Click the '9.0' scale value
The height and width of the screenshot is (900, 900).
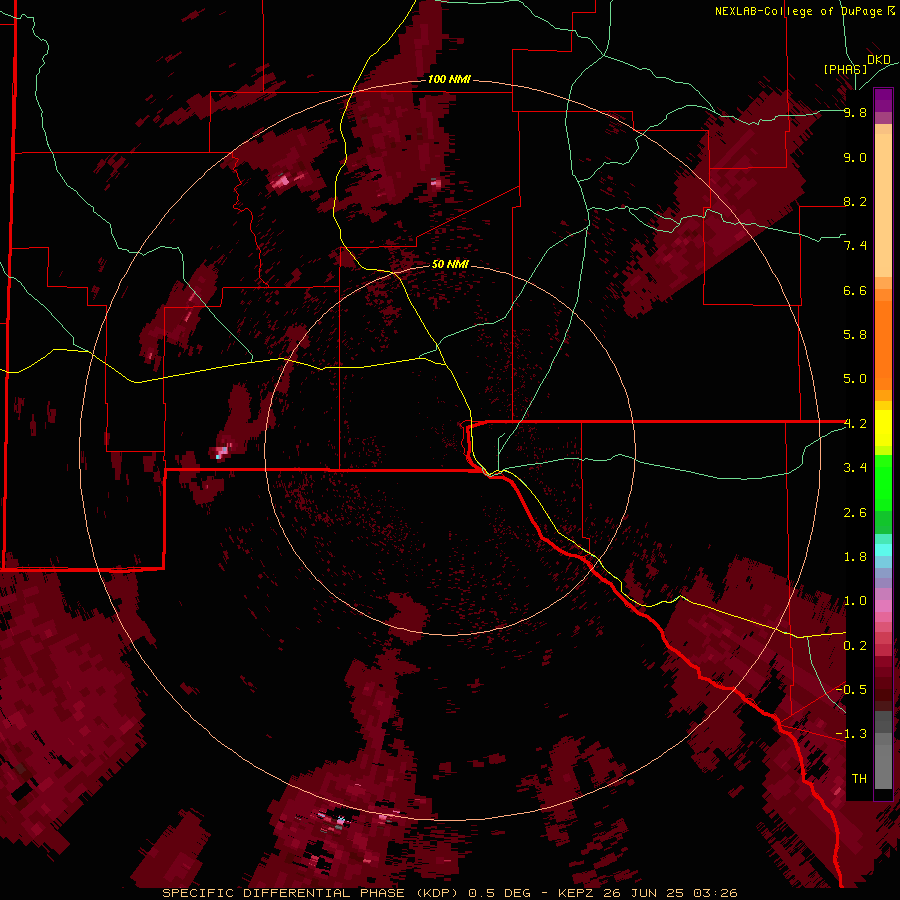pos(855,157)
